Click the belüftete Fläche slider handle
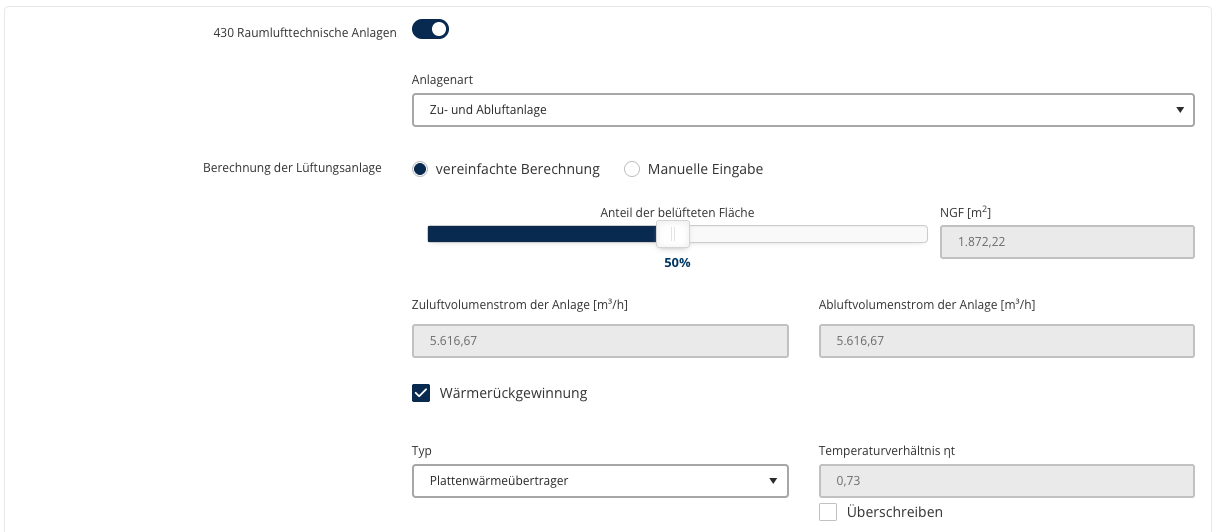Screen dimensions: 1219x532 pos(673,234)
